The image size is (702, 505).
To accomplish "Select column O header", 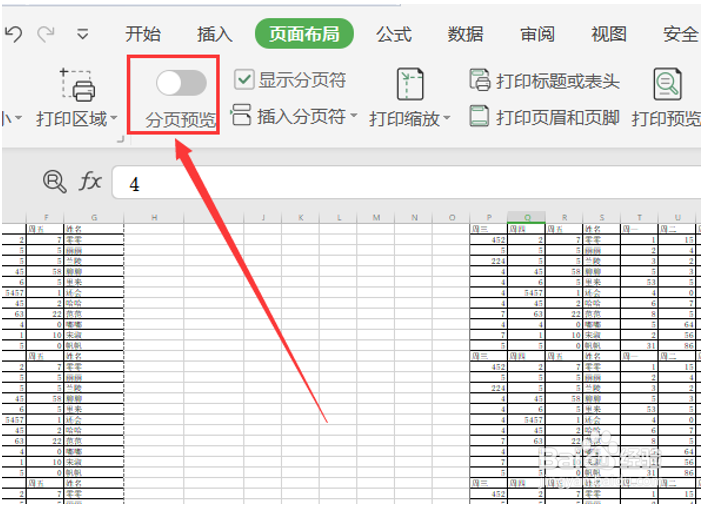I will click(x=451, y=218).
